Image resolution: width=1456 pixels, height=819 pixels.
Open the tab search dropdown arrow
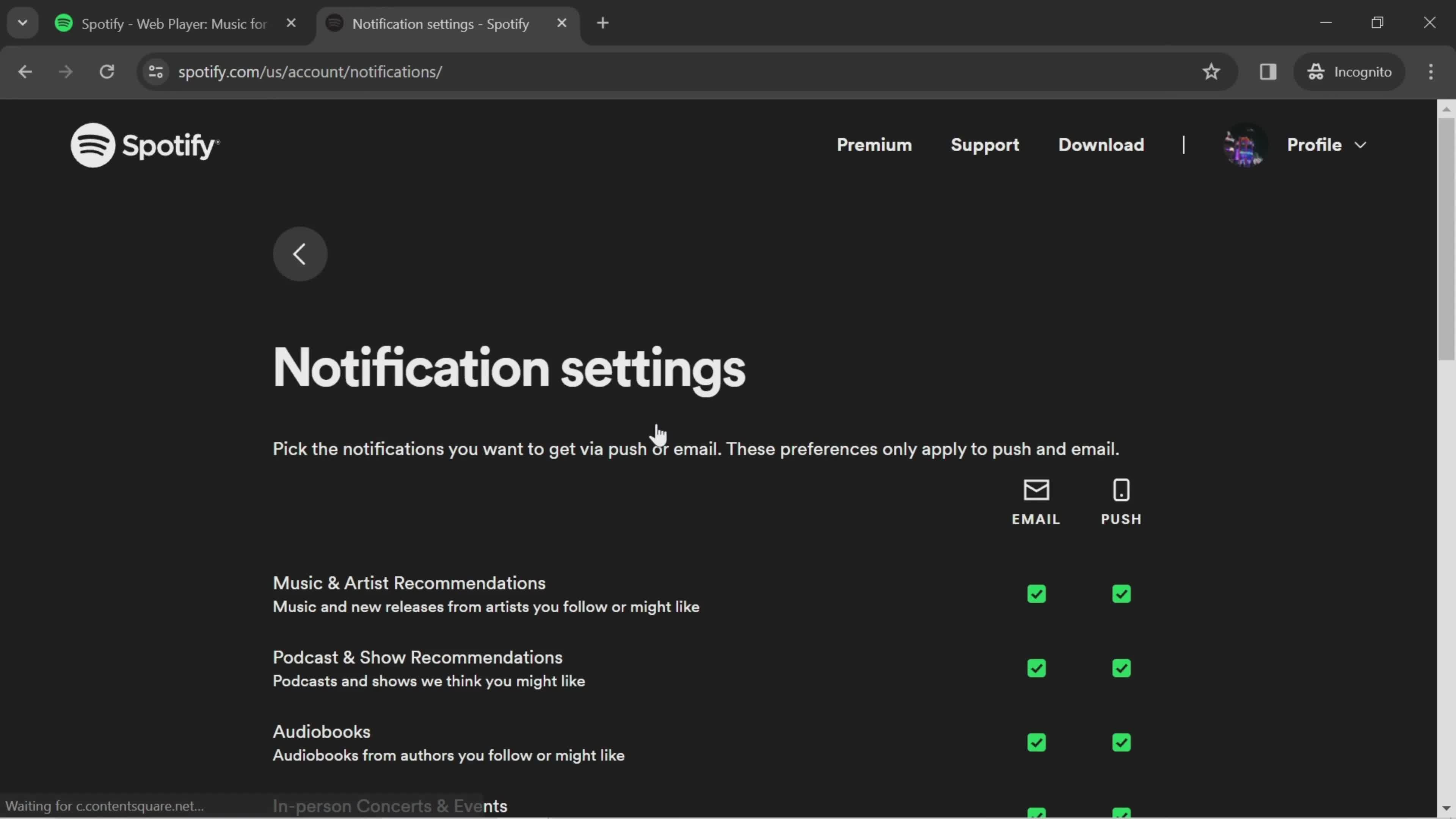tap(23, 23)
